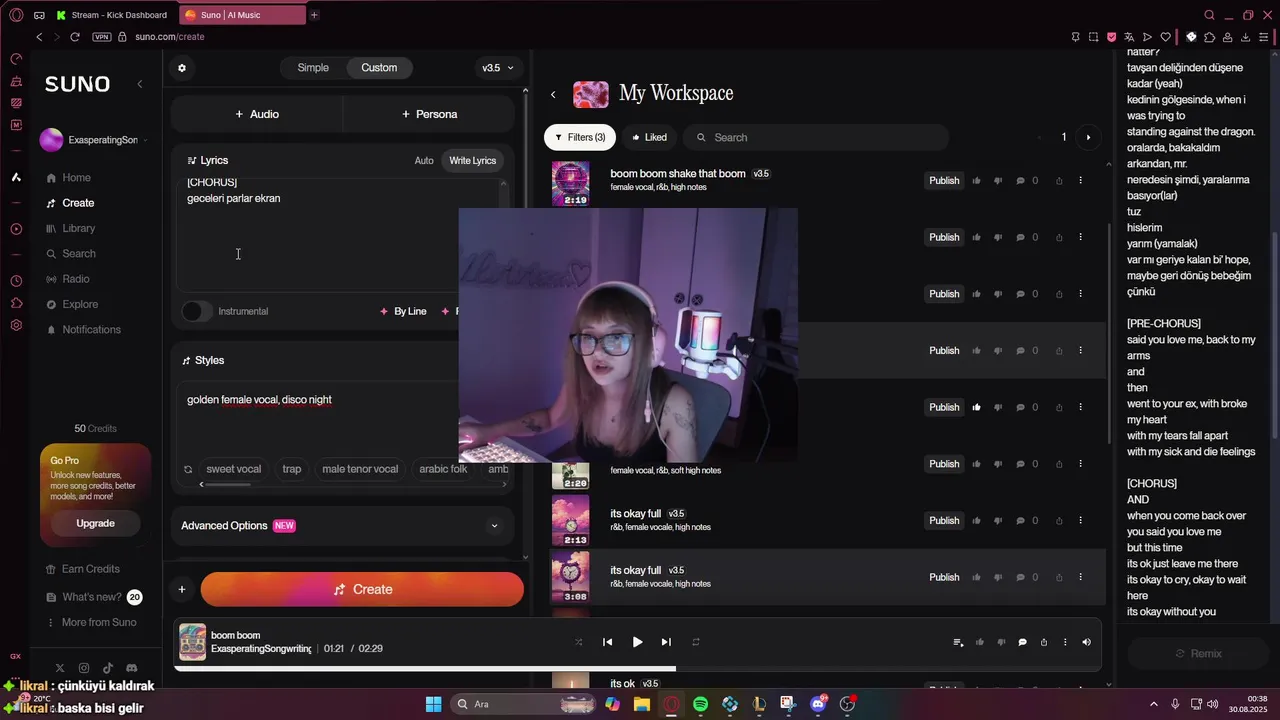
Task: Click the + Audio button
Action: pos(257,114)
